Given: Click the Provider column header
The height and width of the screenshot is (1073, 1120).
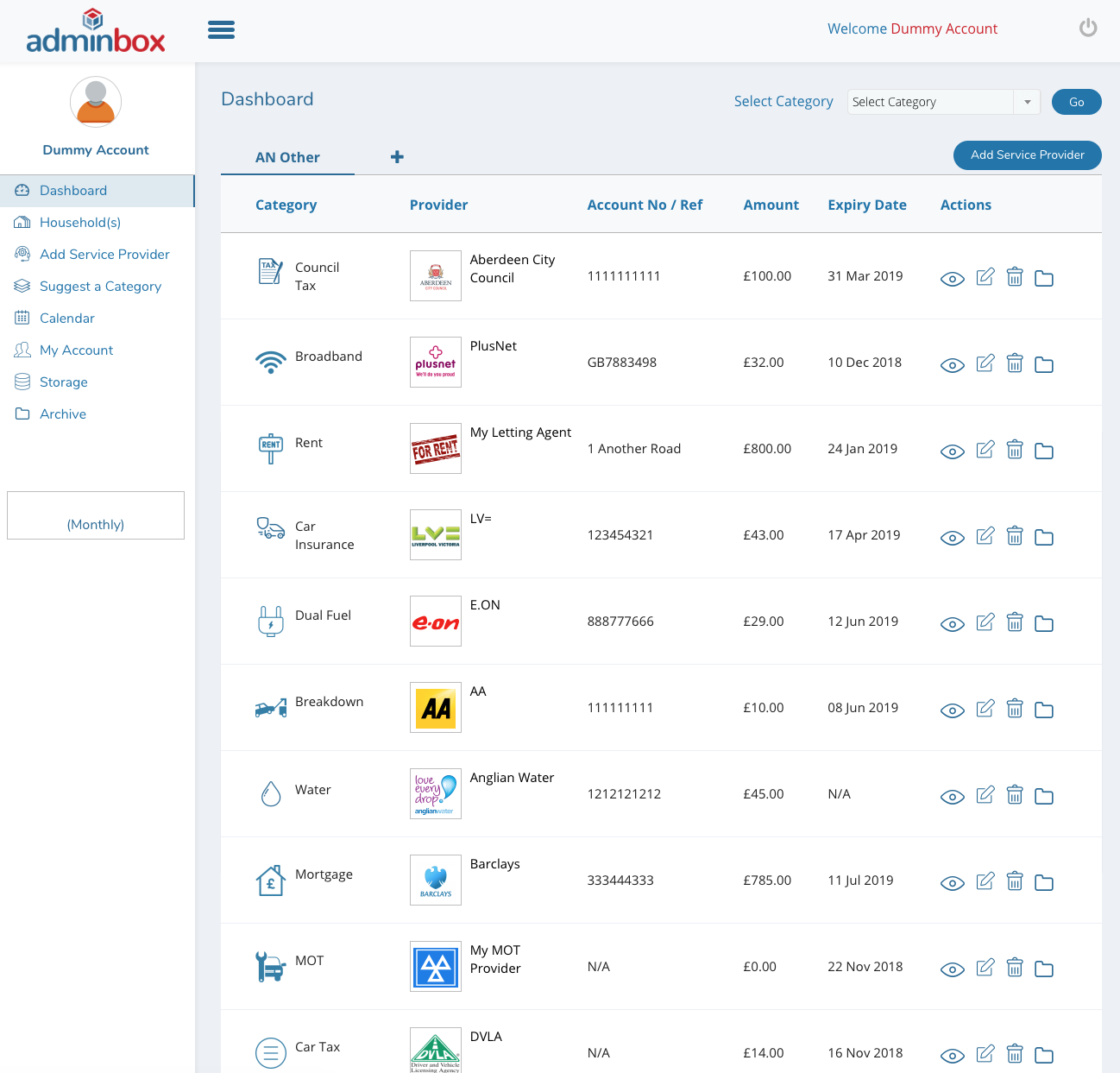Looking at the screenshot, I should coord(438,205).
